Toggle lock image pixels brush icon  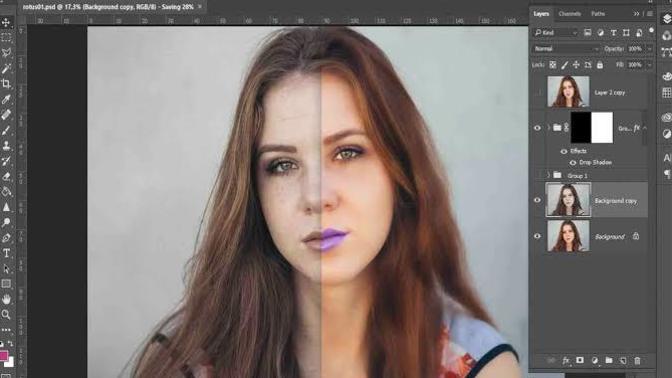564,65
